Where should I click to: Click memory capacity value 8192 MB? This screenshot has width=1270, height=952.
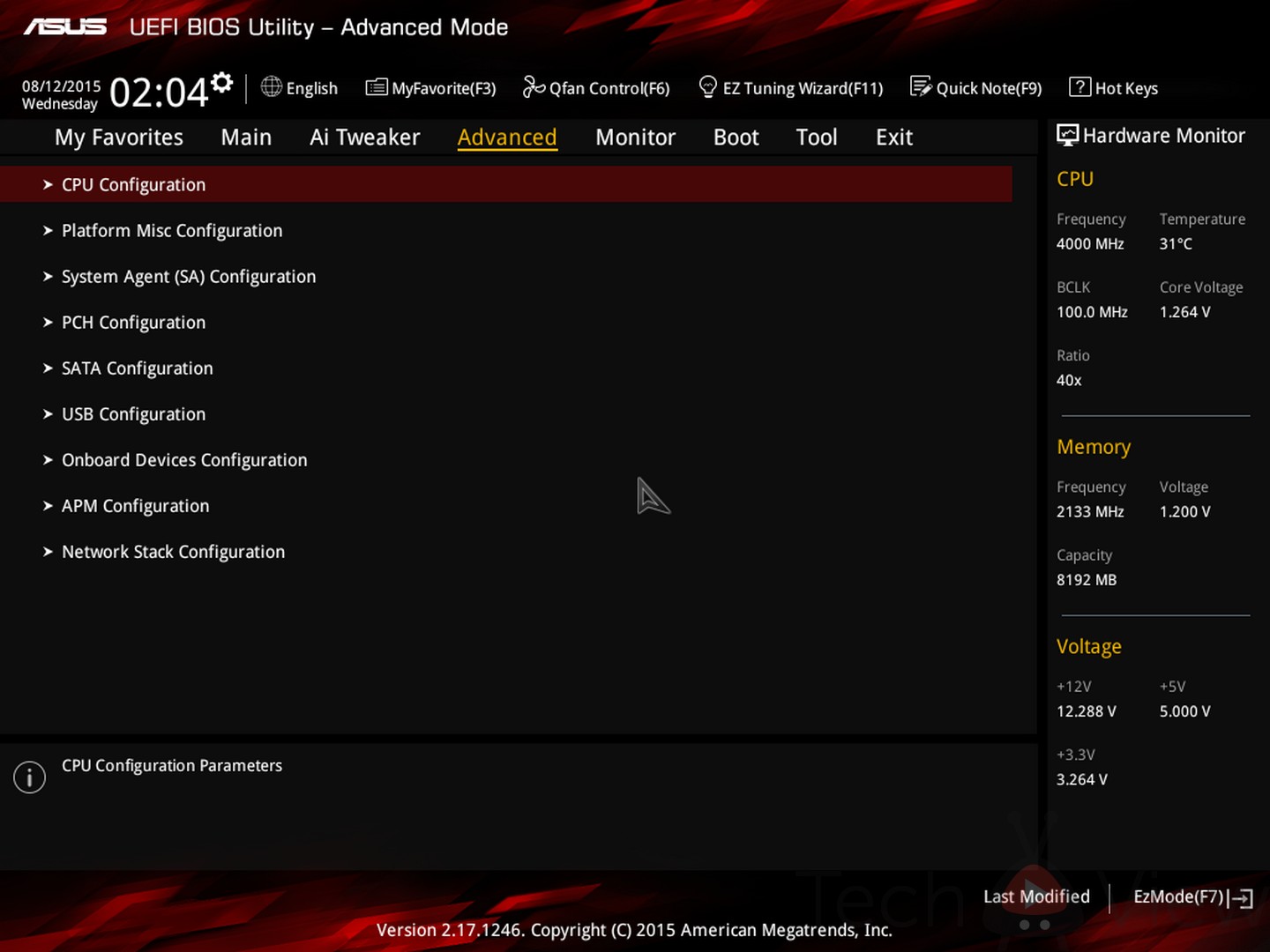pos(1087,580)
